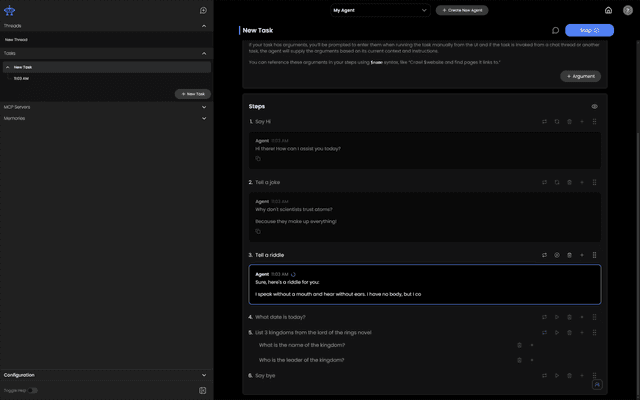Screen dimensions: 640x400
Task: Add a step after 'Say bye'
Action: click(582, 375)
